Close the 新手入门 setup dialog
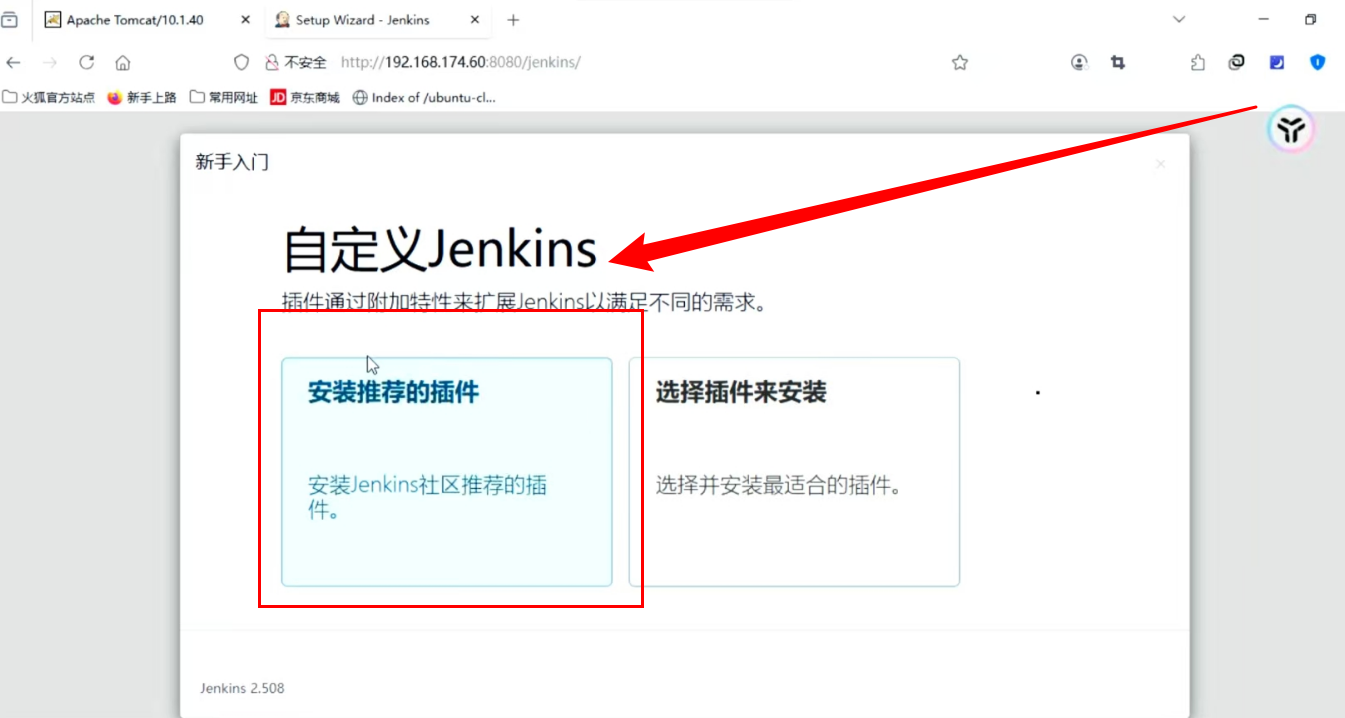The height and width of the screenshot is (718, 1345). (1160, 164)
